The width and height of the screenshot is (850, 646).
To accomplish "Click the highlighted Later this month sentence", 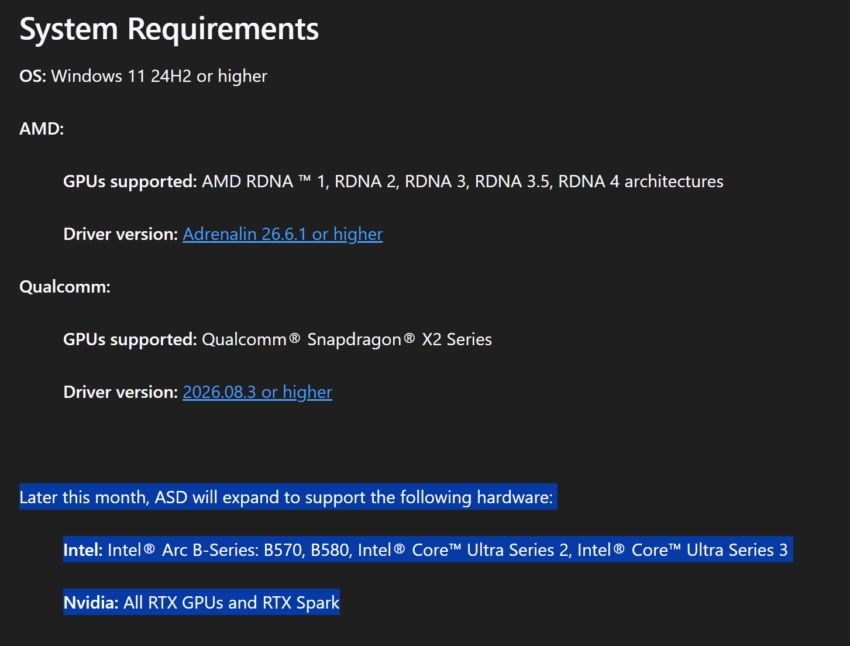I will pyautogui.click(x=286, y=497).
